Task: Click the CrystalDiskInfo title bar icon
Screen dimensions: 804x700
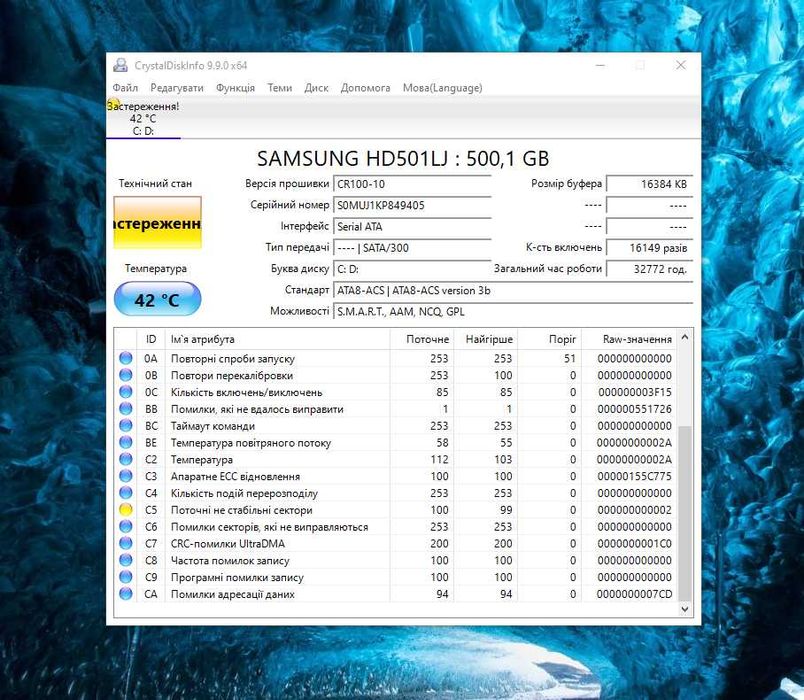Action: [x=120, y=65]
